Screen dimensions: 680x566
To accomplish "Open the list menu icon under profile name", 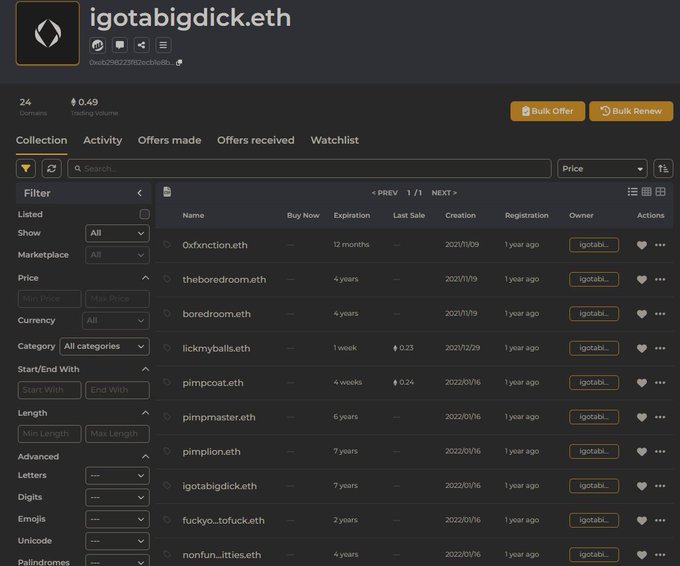I will tap(163, 45).
